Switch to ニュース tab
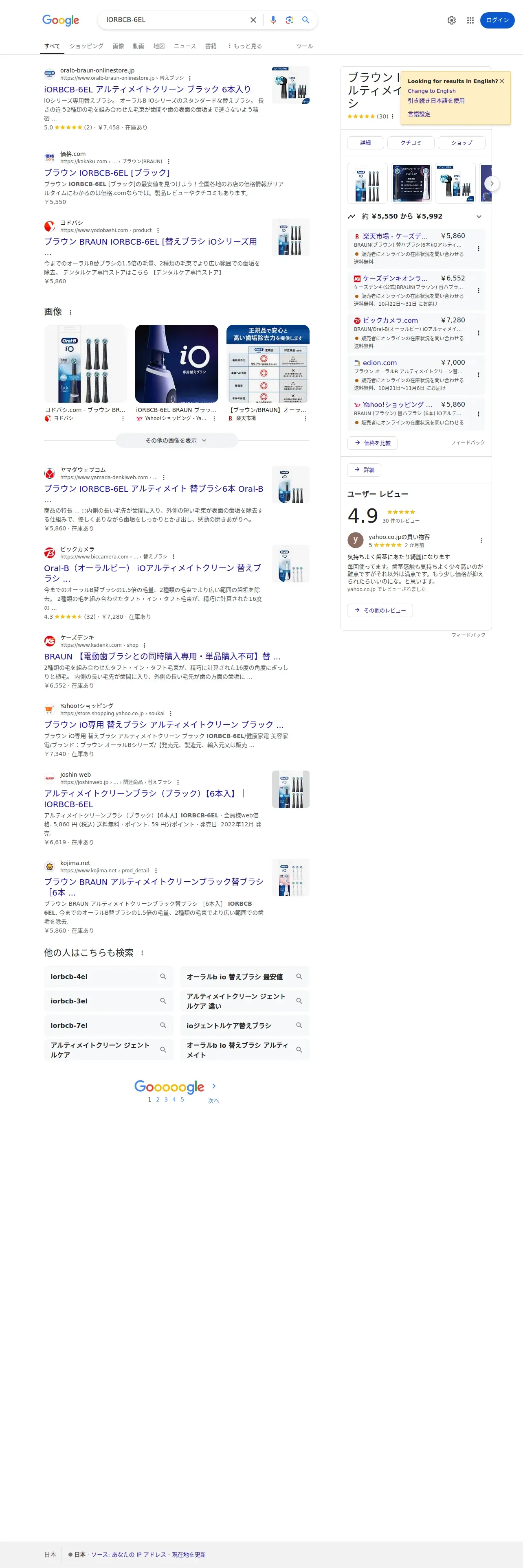The width and height of the screenshot is (523, 1568). tap(185, 46)
